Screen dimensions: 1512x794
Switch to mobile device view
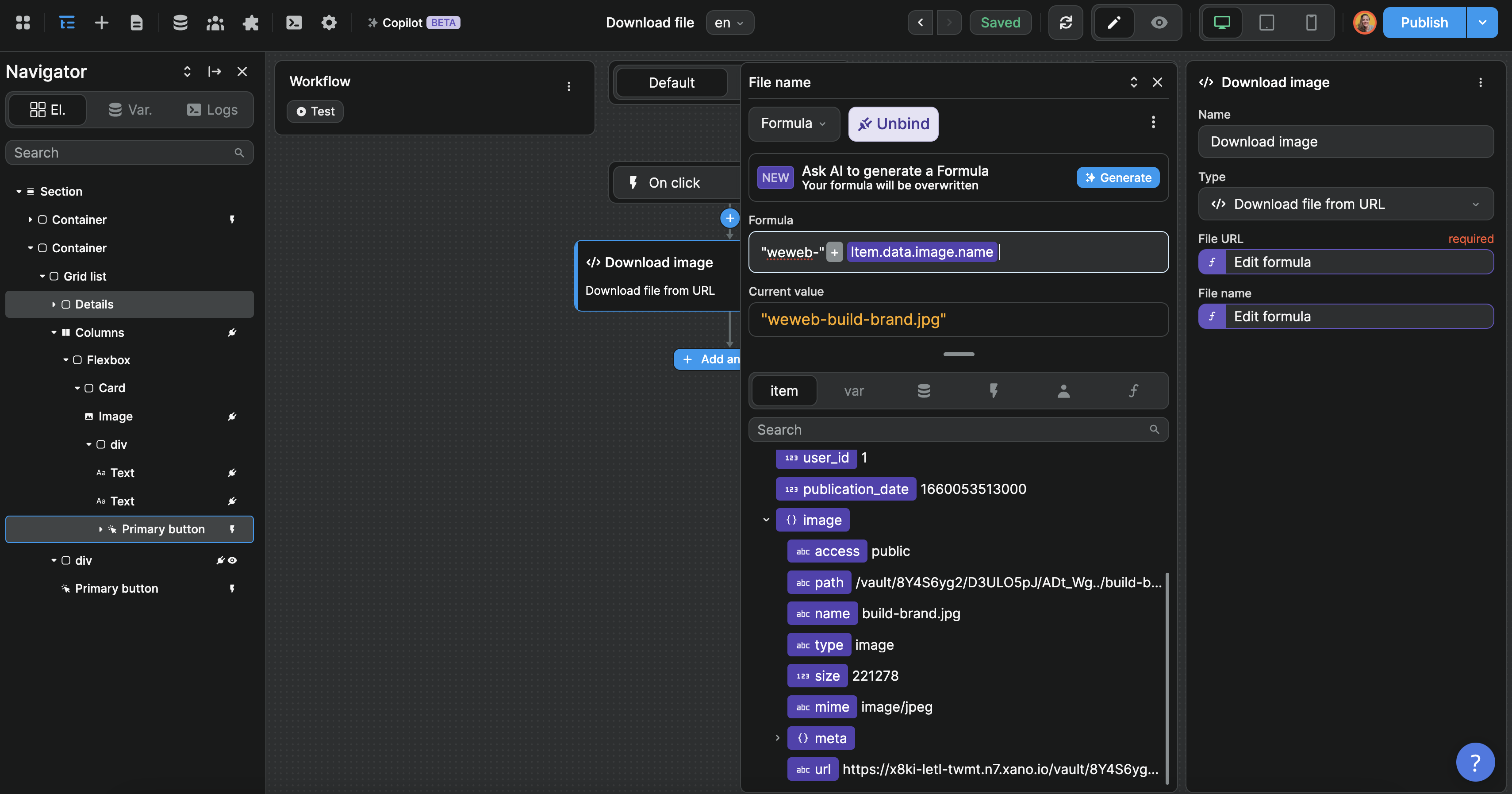[1311, 23]
